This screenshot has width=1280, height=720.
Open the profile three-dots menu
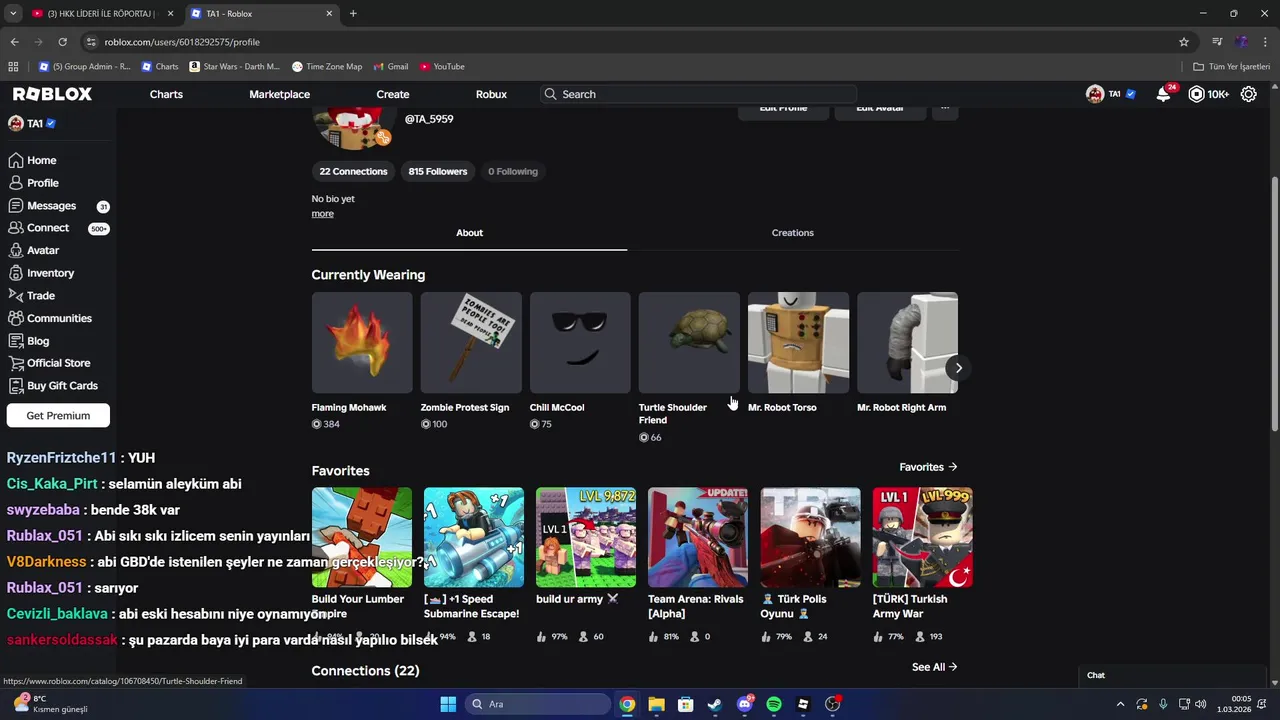pos(944,108)
